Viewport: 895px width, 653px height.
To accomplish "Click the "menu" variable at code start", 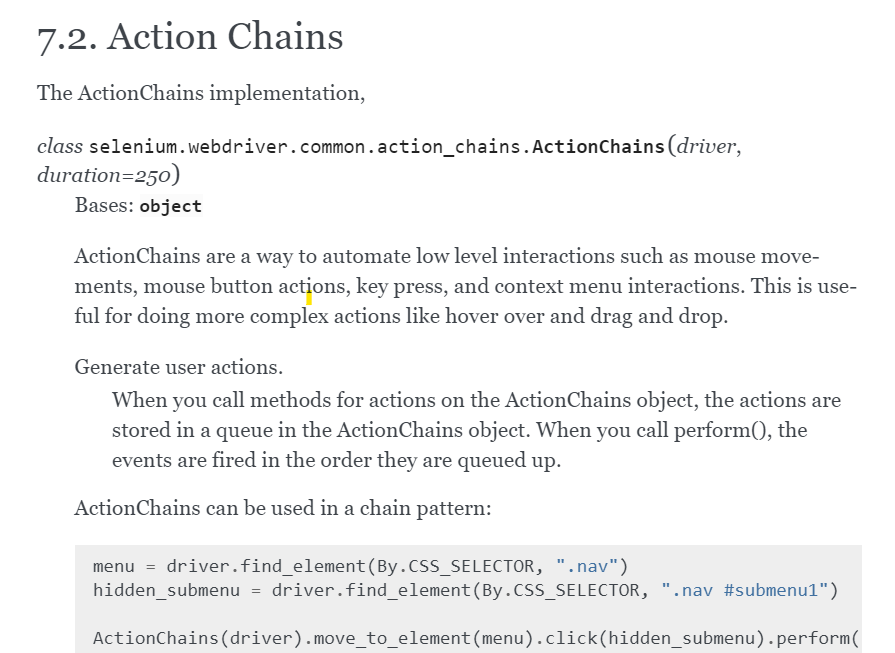I will point(114,566).
